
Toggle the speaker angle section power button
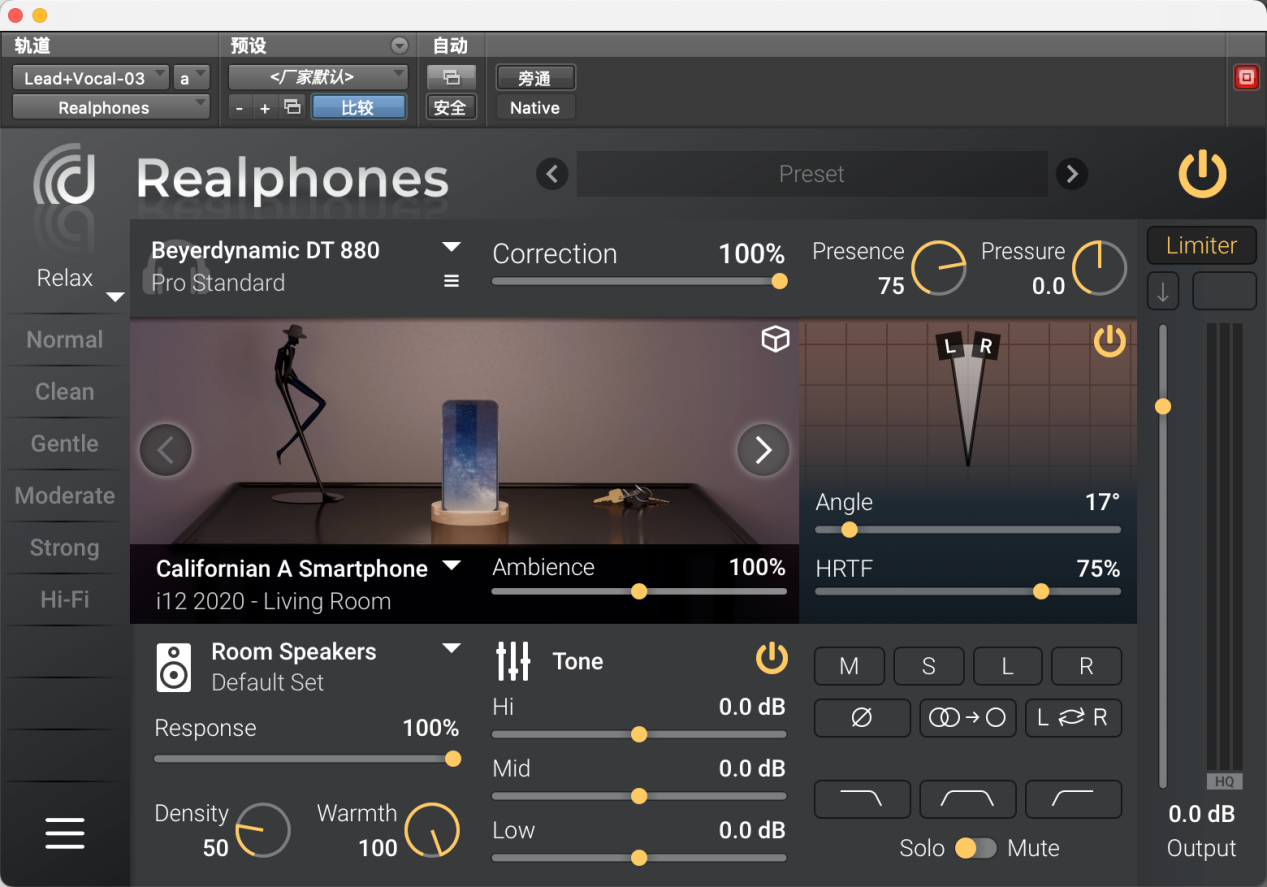tap(1109, 341)
